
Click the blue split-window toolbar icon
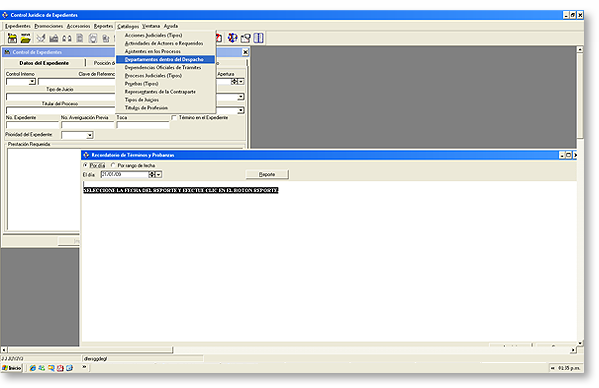point(259,38)
